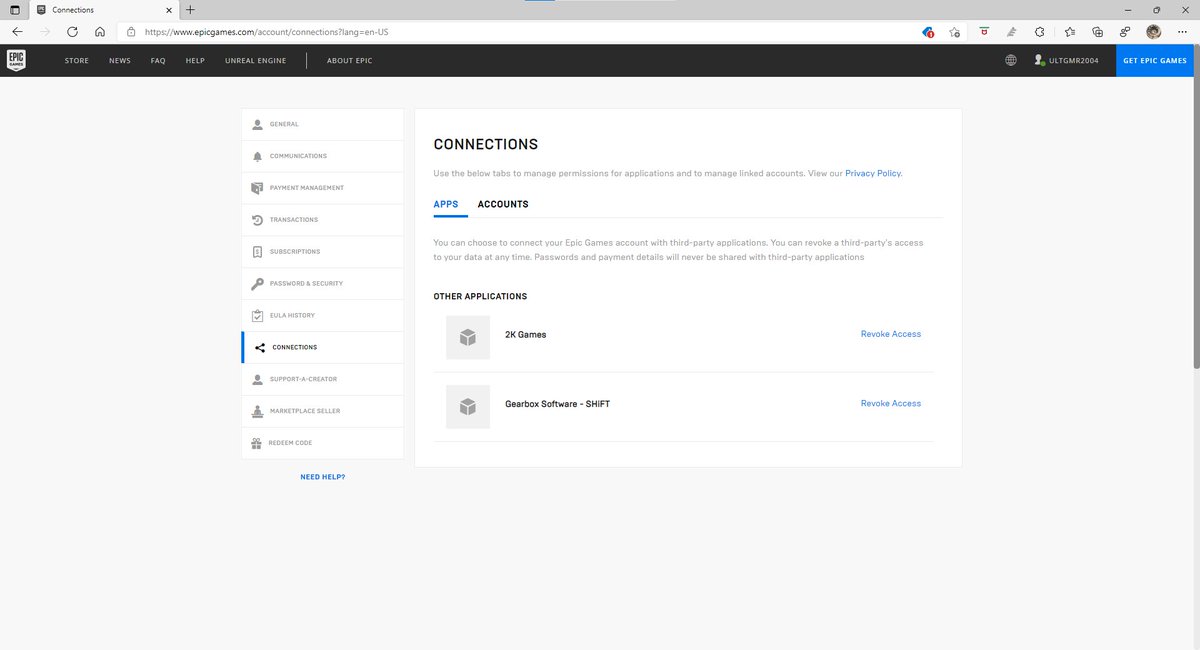Go to Password & Security

[x=323, y=284]
